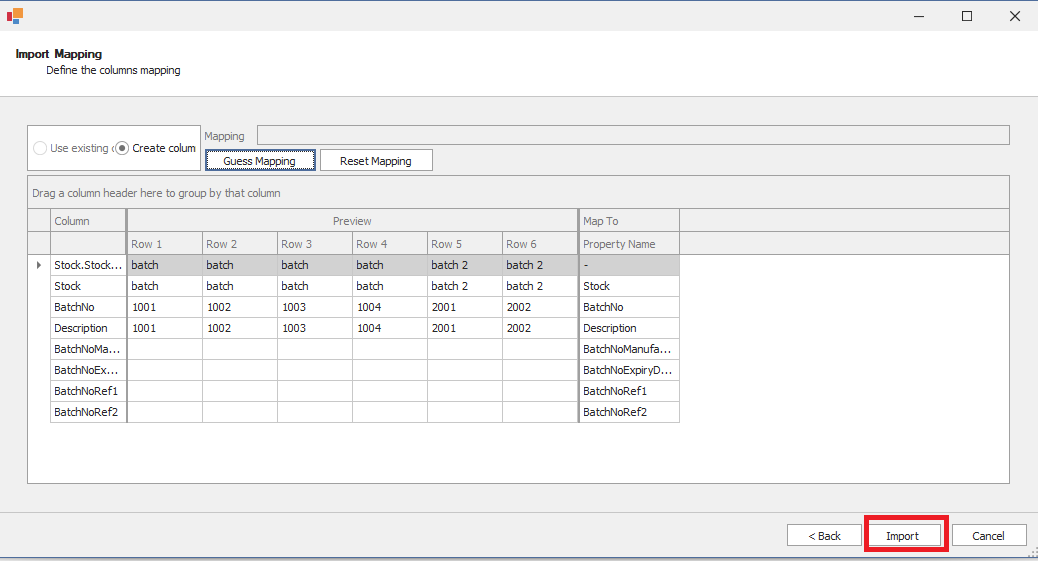
Task: Click the Row 5 column header
Action: [x=465, y=244]
